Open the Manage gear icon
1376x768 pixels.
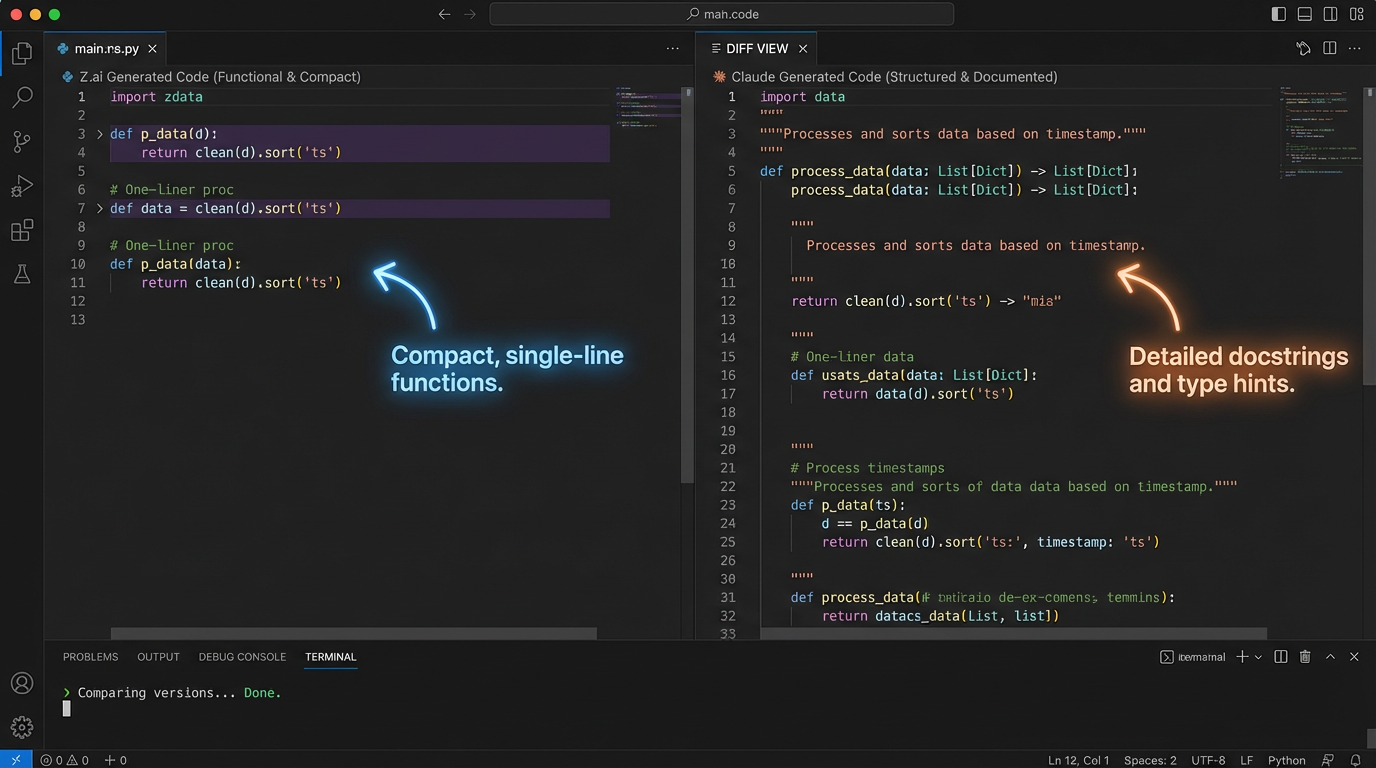coord(22,727)
